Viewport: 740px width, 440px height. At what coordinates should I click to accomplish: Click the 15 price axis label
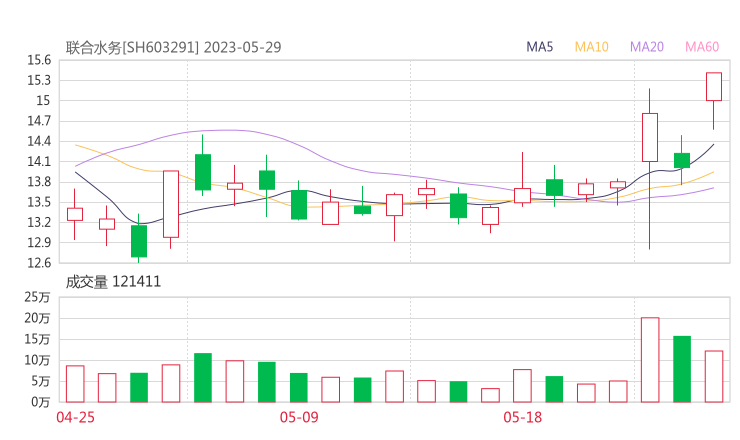click(43, 101)
